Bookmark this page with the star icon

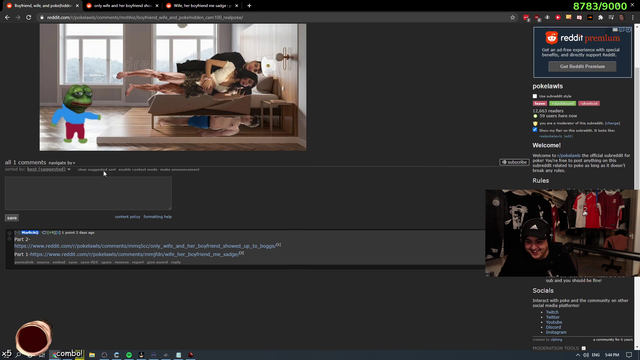(513, 18)
